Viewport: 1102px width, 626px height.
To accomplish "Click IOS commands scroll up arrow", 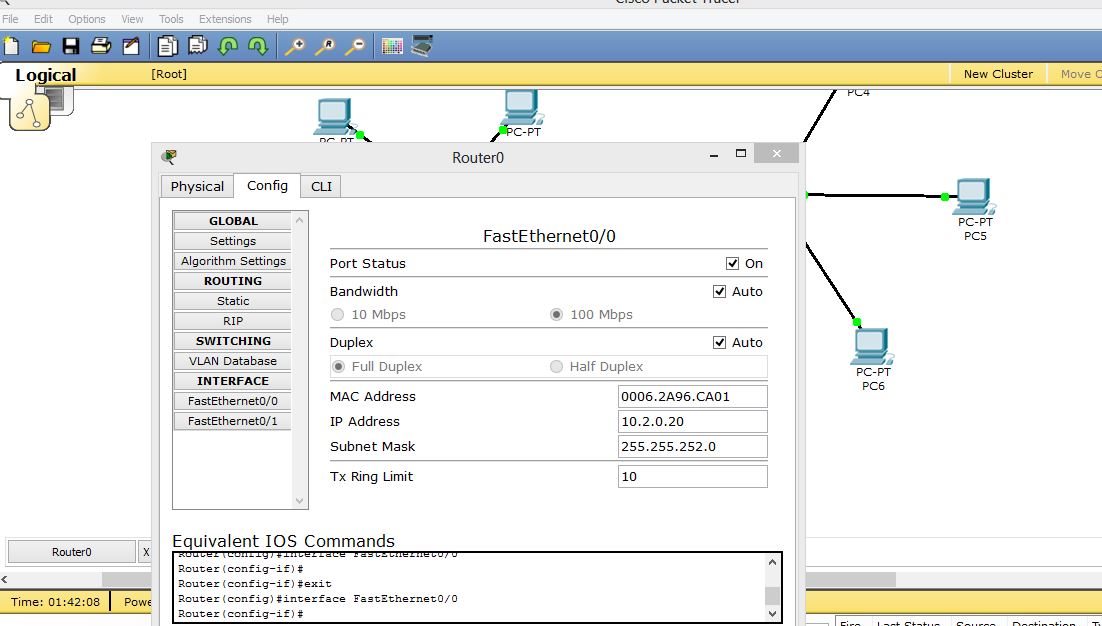I will pos(772,562).
